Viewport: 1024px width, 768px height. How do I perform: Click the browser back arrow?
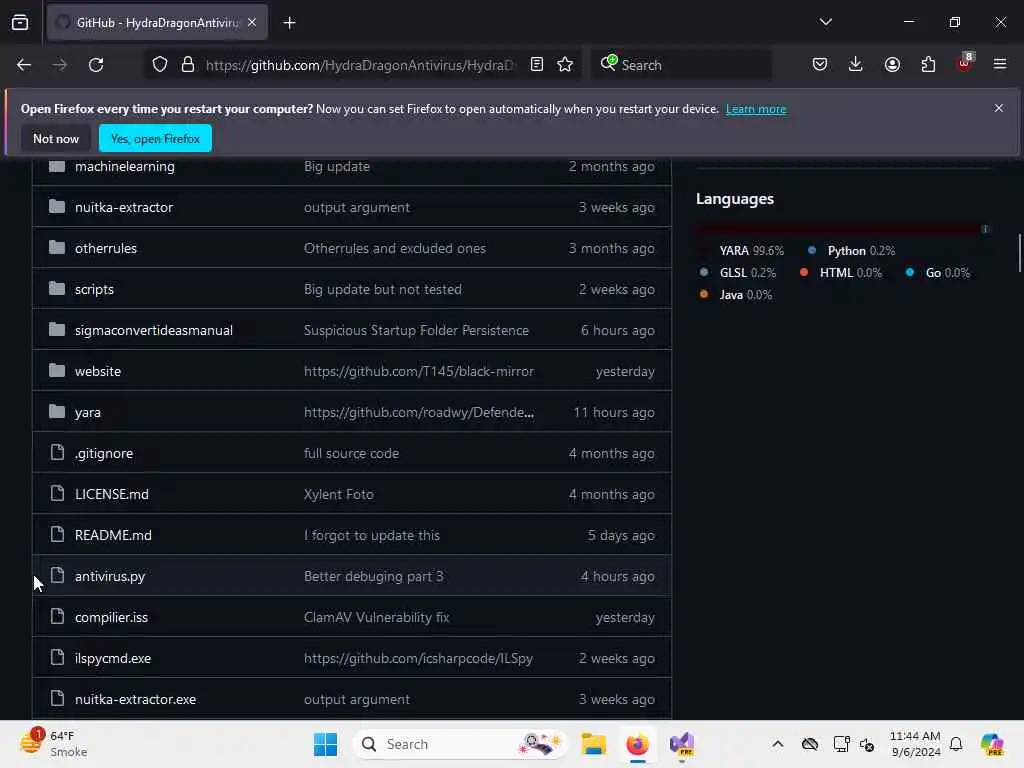pyautogui.click(x=24, y=65)
